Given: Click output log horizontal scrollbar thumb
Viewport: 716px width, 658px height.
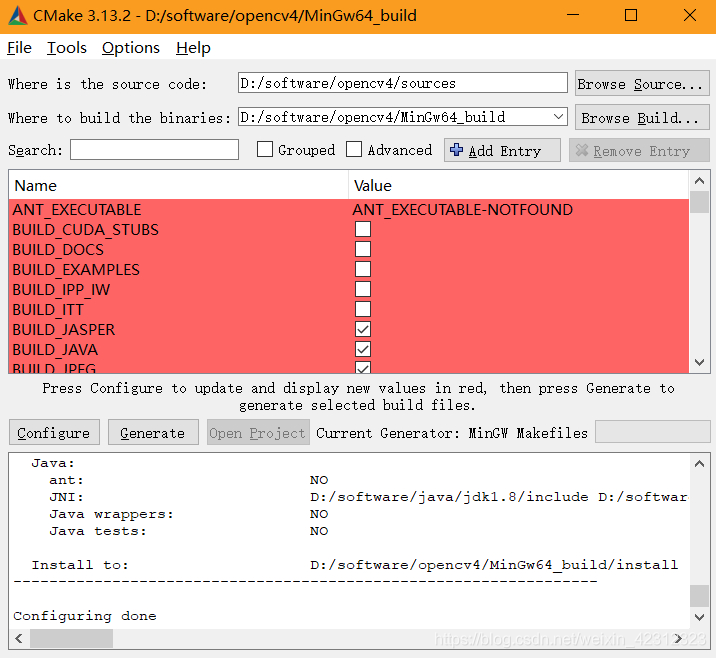Looking at the screenshot, I should click(x=71, y=638).
